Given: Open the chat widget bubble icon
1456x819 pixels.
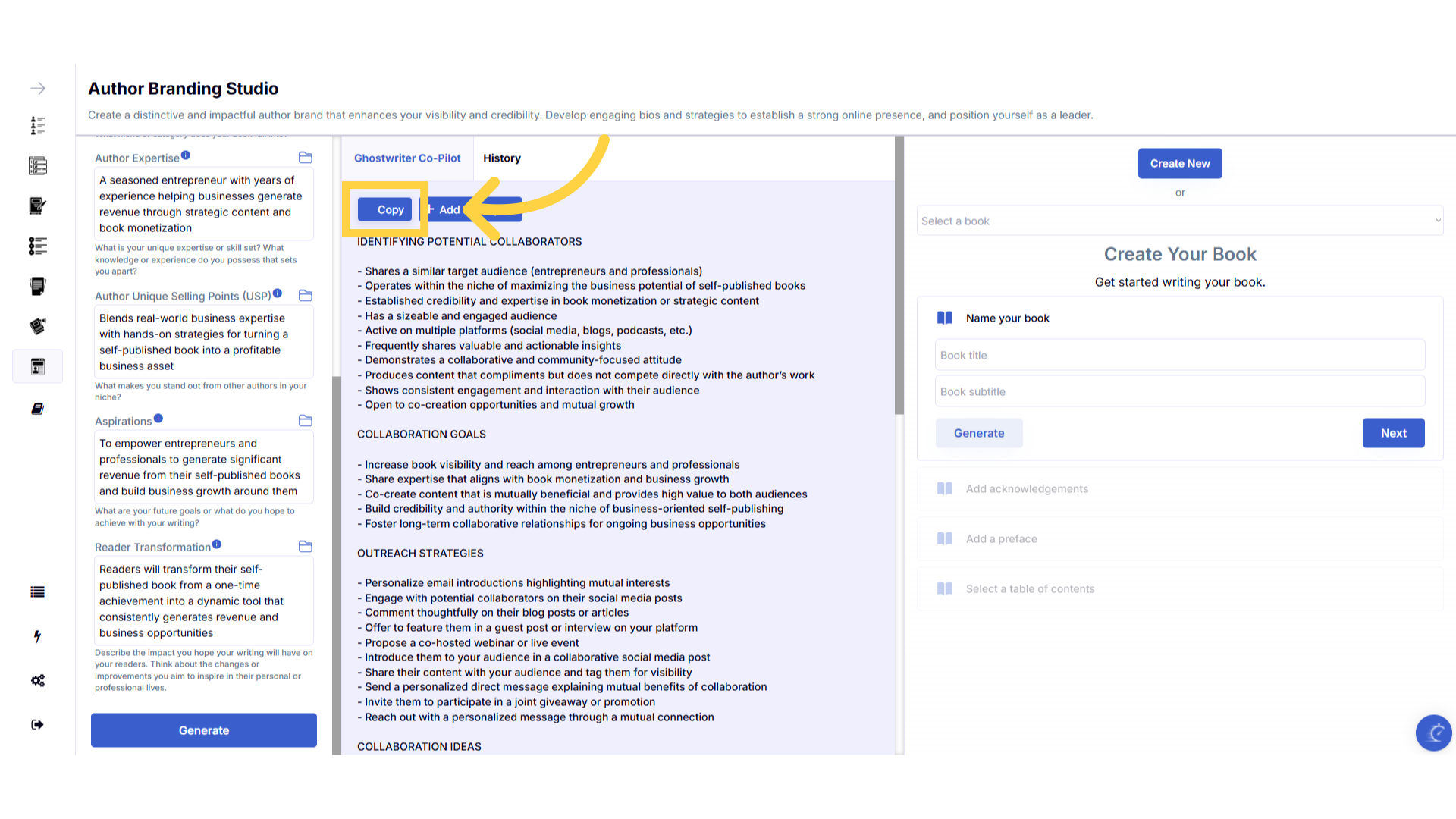Looking at the screenshot, I should (x=1433, y=733).
